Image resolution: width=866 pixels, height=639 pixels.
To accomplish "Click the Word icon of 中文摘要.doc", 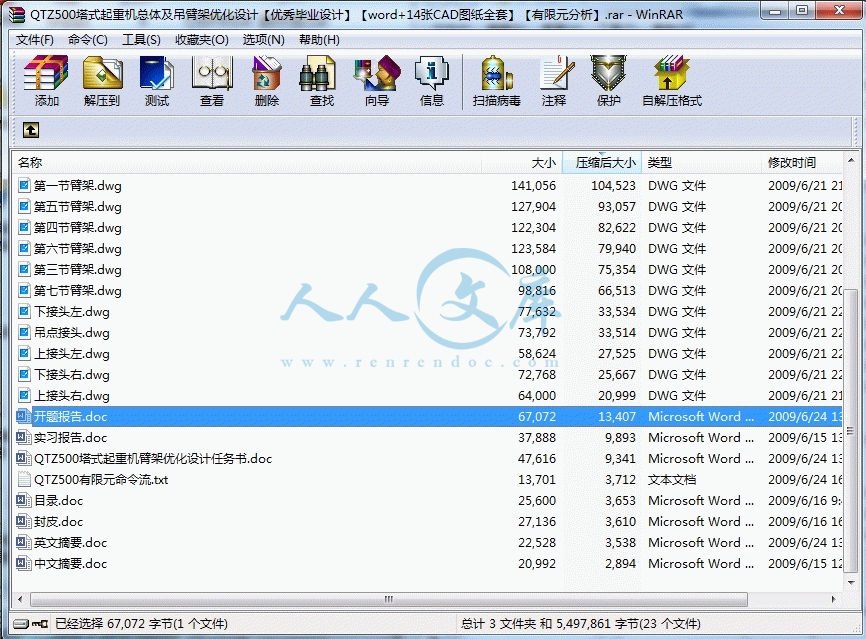I will pos(24,563).
